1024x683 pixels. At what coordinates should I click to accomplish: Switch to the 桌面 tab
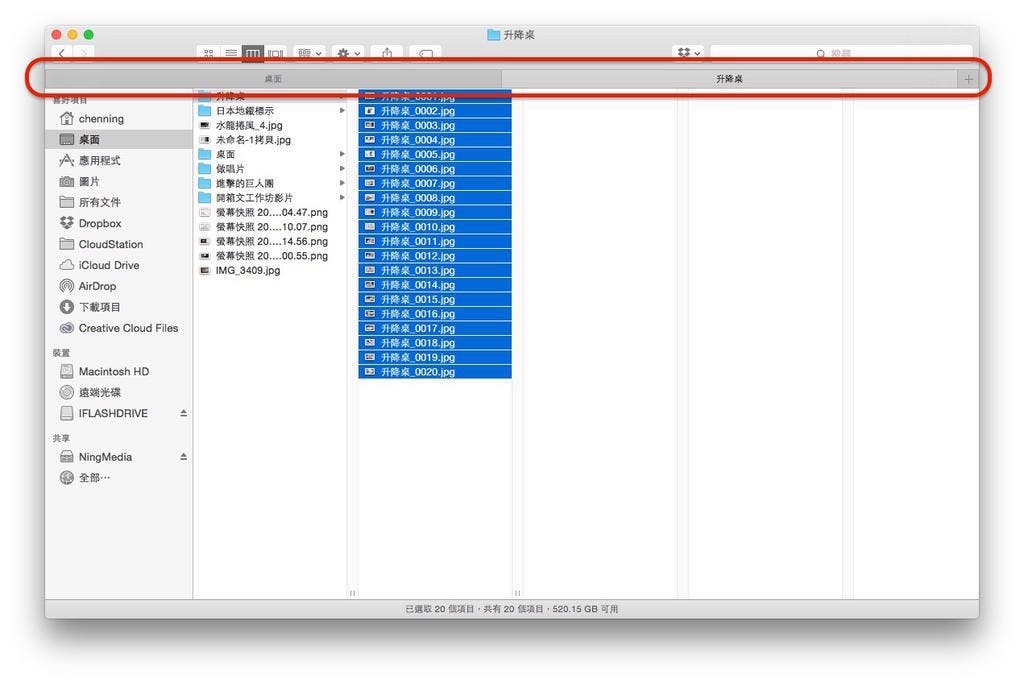pos(273,78)
